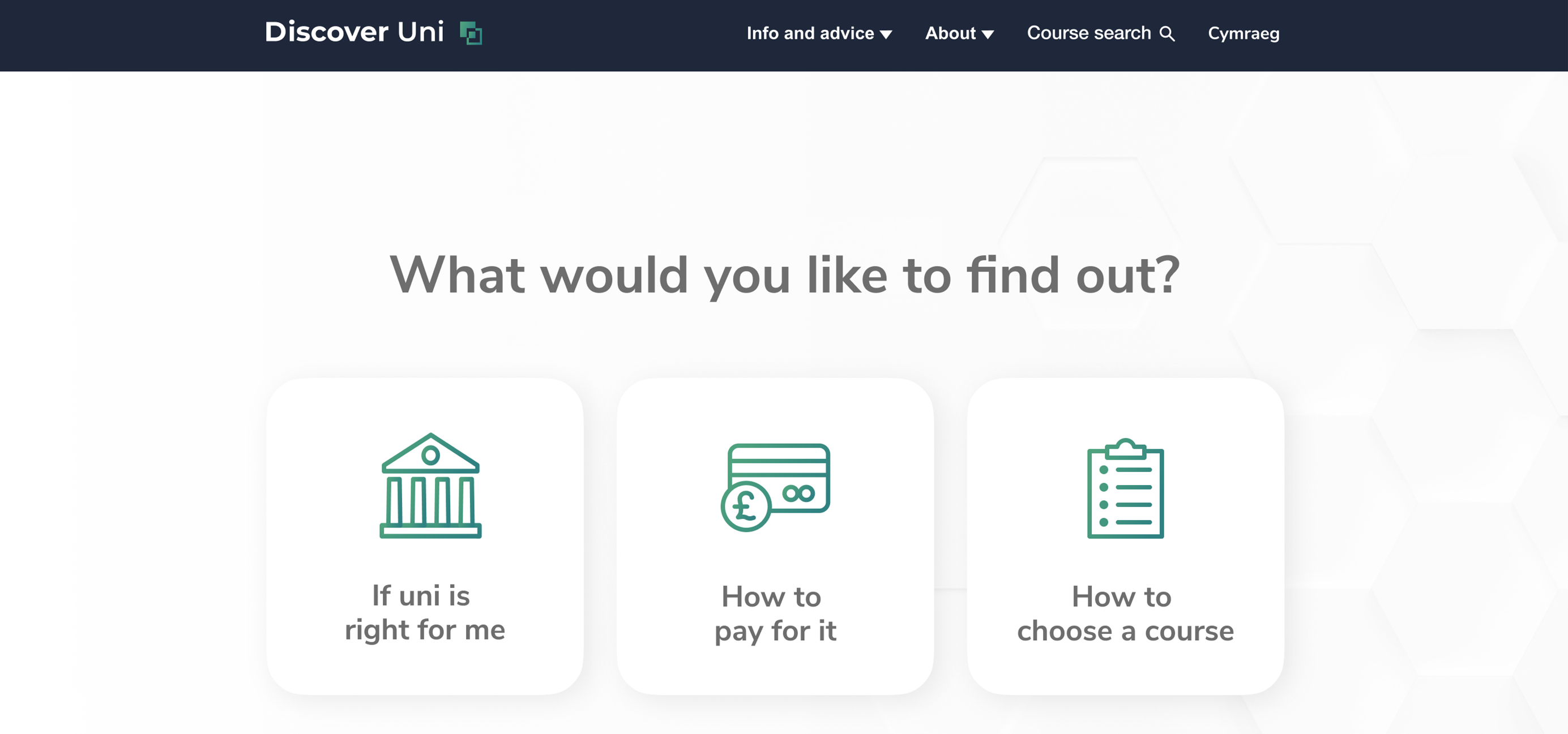
Task: Click the magnifying glass search icon
Action: point(1167,33)
